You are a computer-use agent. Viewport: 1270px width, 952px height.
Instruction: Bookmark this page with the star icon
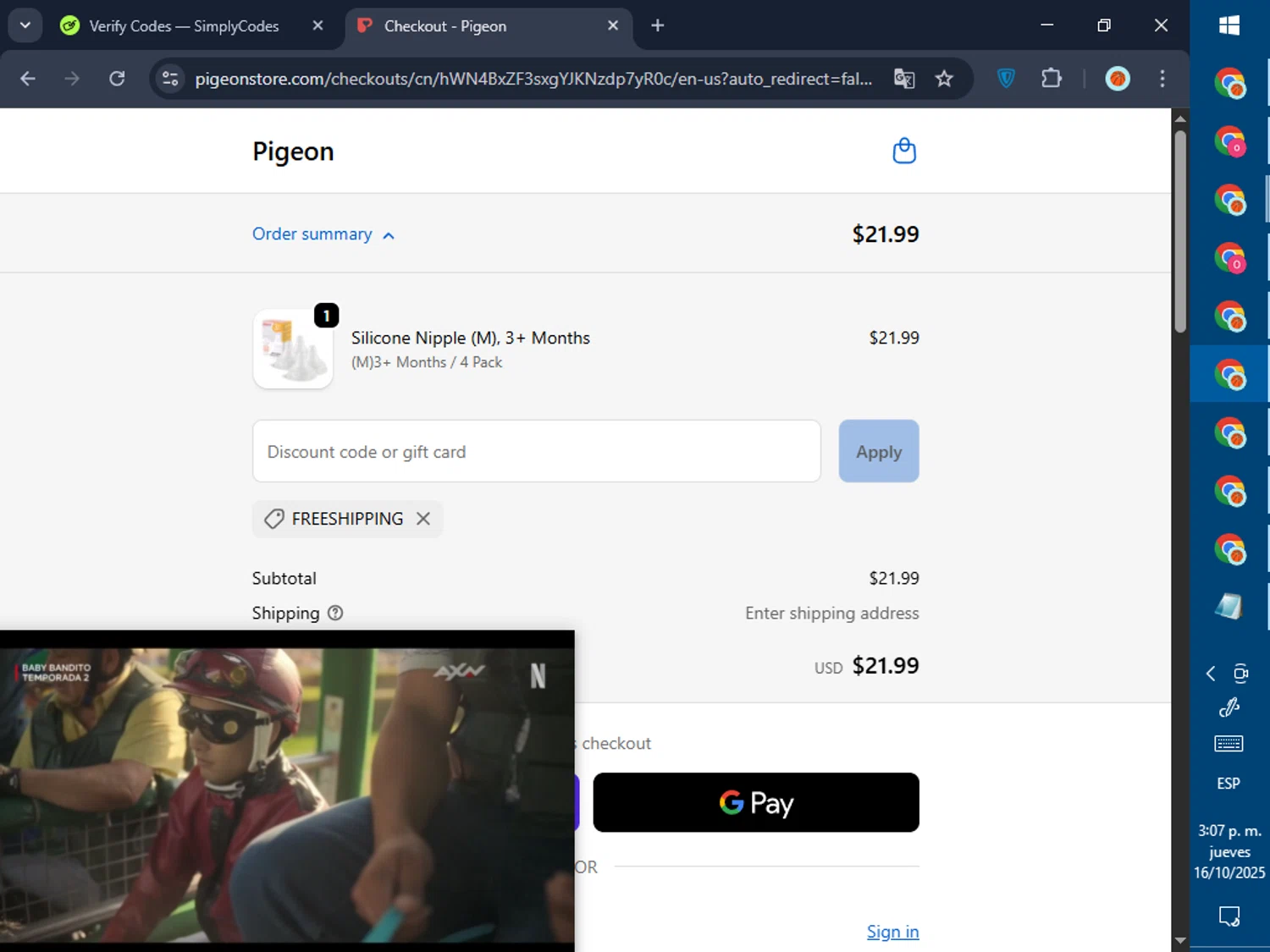click(944, 79)
